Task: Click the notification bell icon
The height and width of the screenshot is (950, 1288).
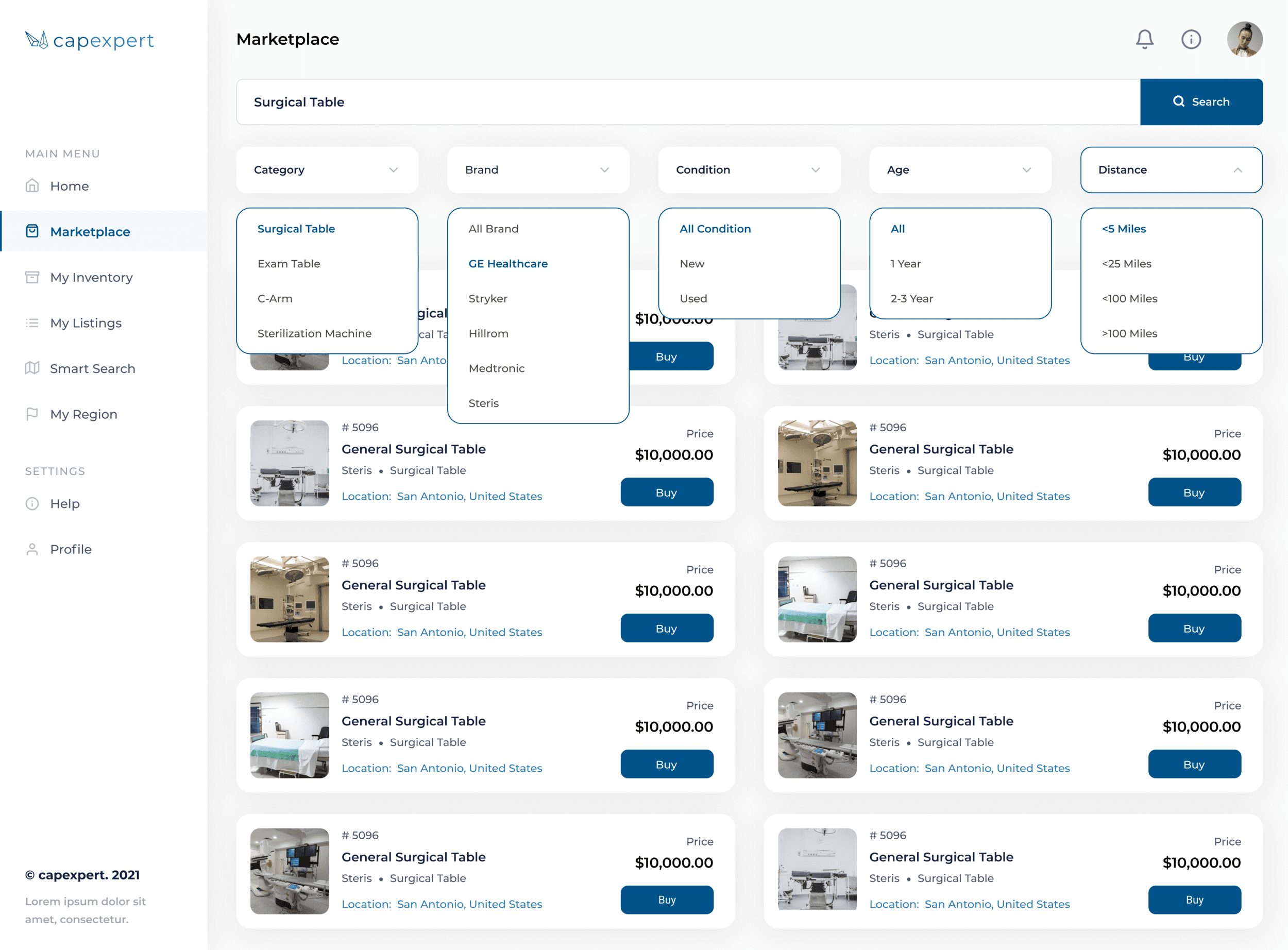Action: click(1144, 39)
